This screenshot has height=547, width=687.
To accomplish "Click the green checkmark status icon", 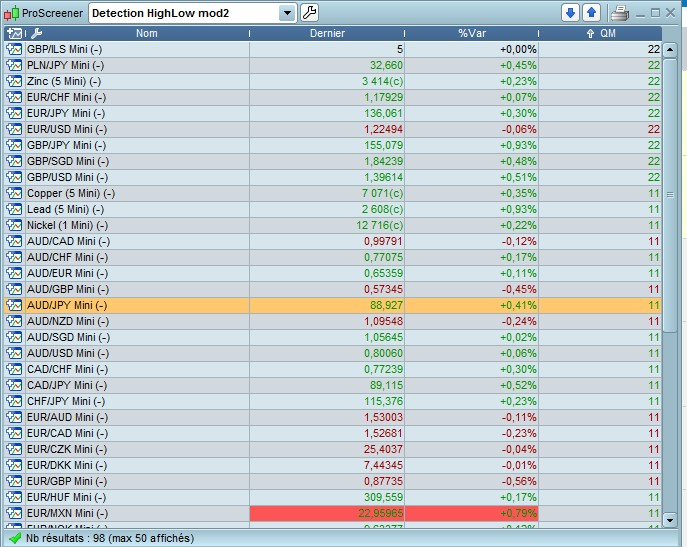I will click(x=14, y=538).
